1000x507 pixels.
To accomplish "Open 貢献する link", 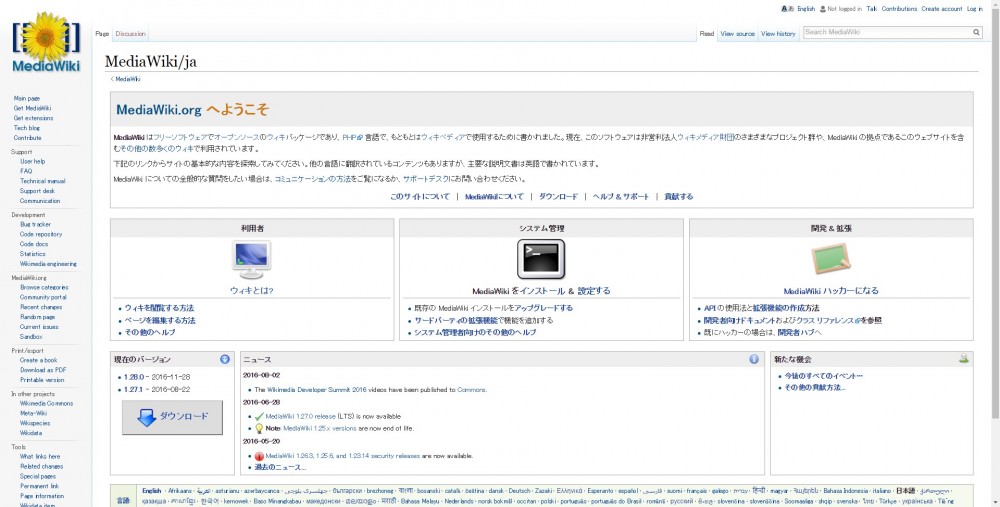I will (679, 196).
